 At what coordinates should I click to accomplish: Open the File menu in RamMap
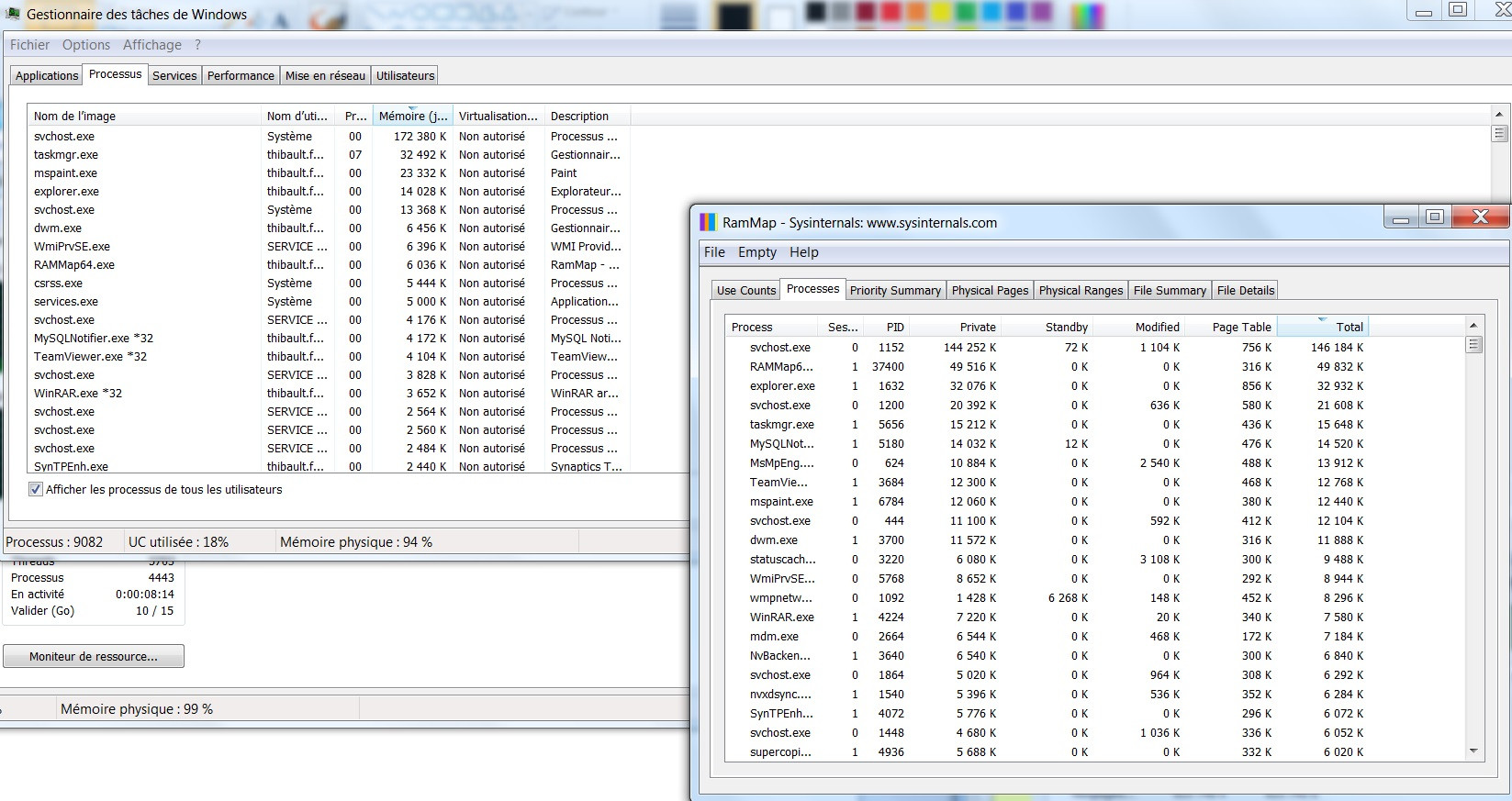click(714, 252)
